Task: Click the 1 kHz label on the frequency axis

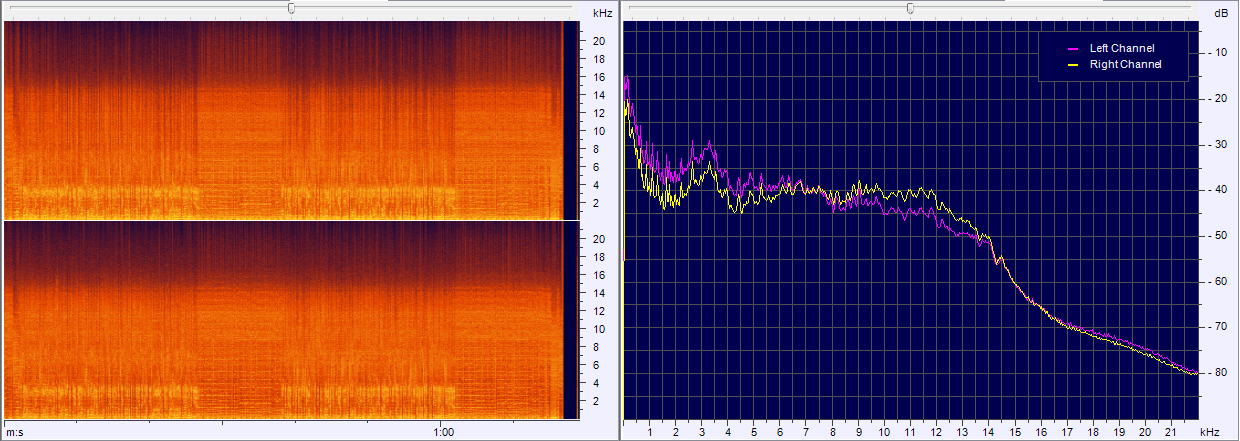Action: [x=651, y=432]
